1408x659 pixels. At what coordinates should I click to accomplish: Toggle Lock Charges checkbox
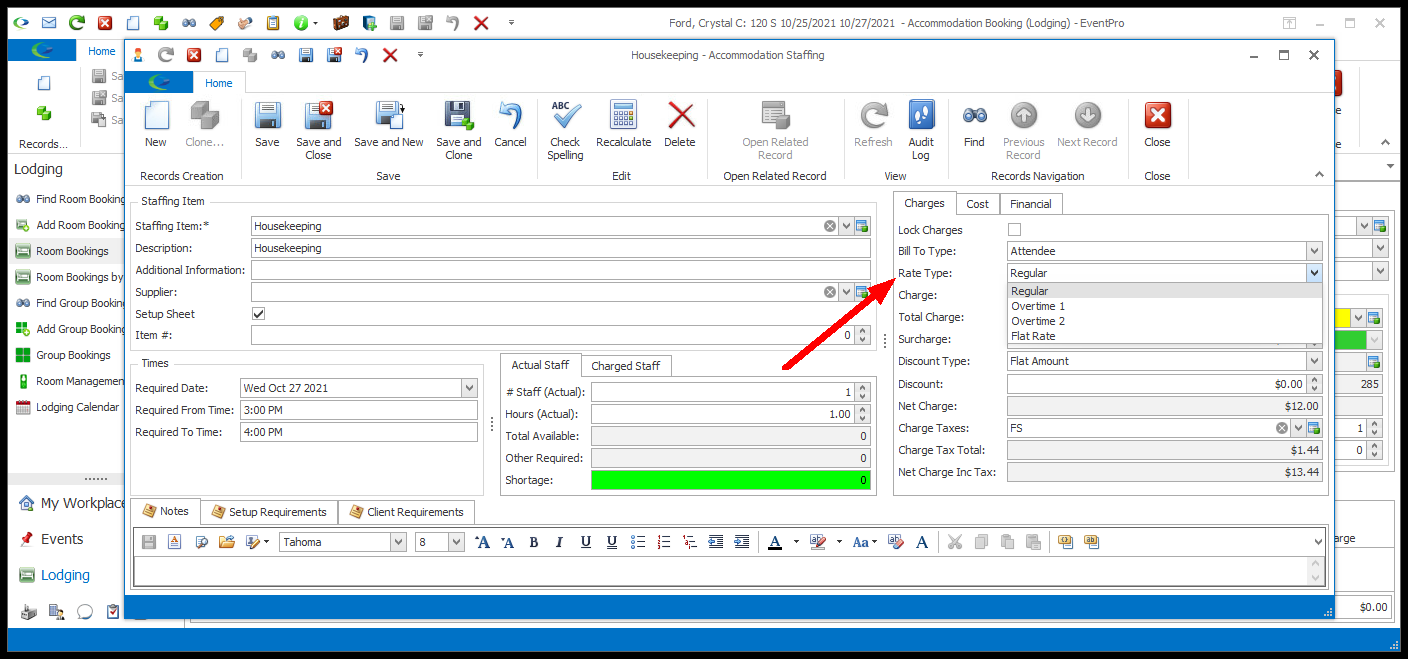pos(1015,230)
